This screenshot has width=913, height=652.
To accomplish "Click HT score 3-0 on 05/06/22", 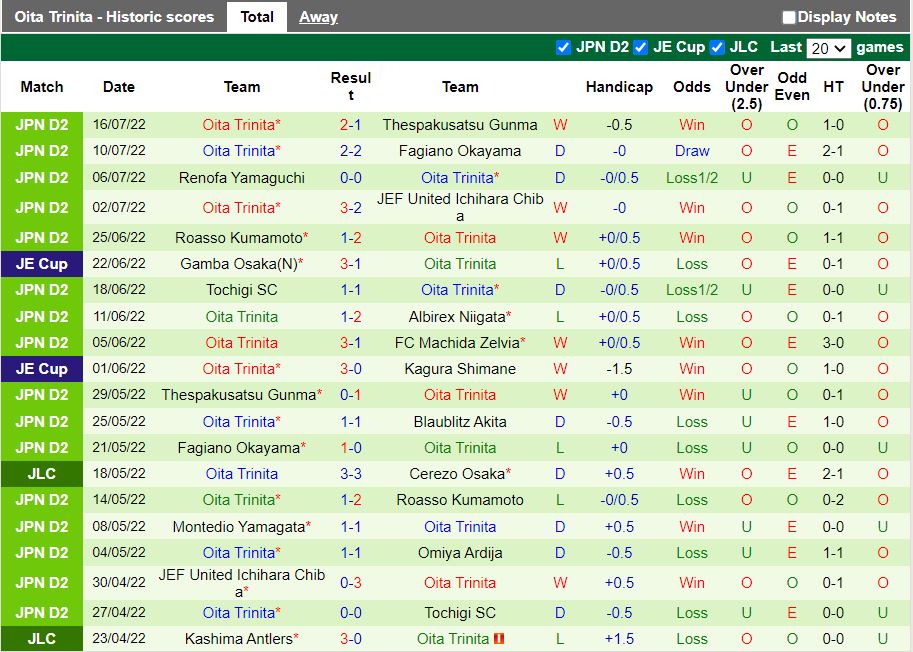I will [x=833, y=342].
